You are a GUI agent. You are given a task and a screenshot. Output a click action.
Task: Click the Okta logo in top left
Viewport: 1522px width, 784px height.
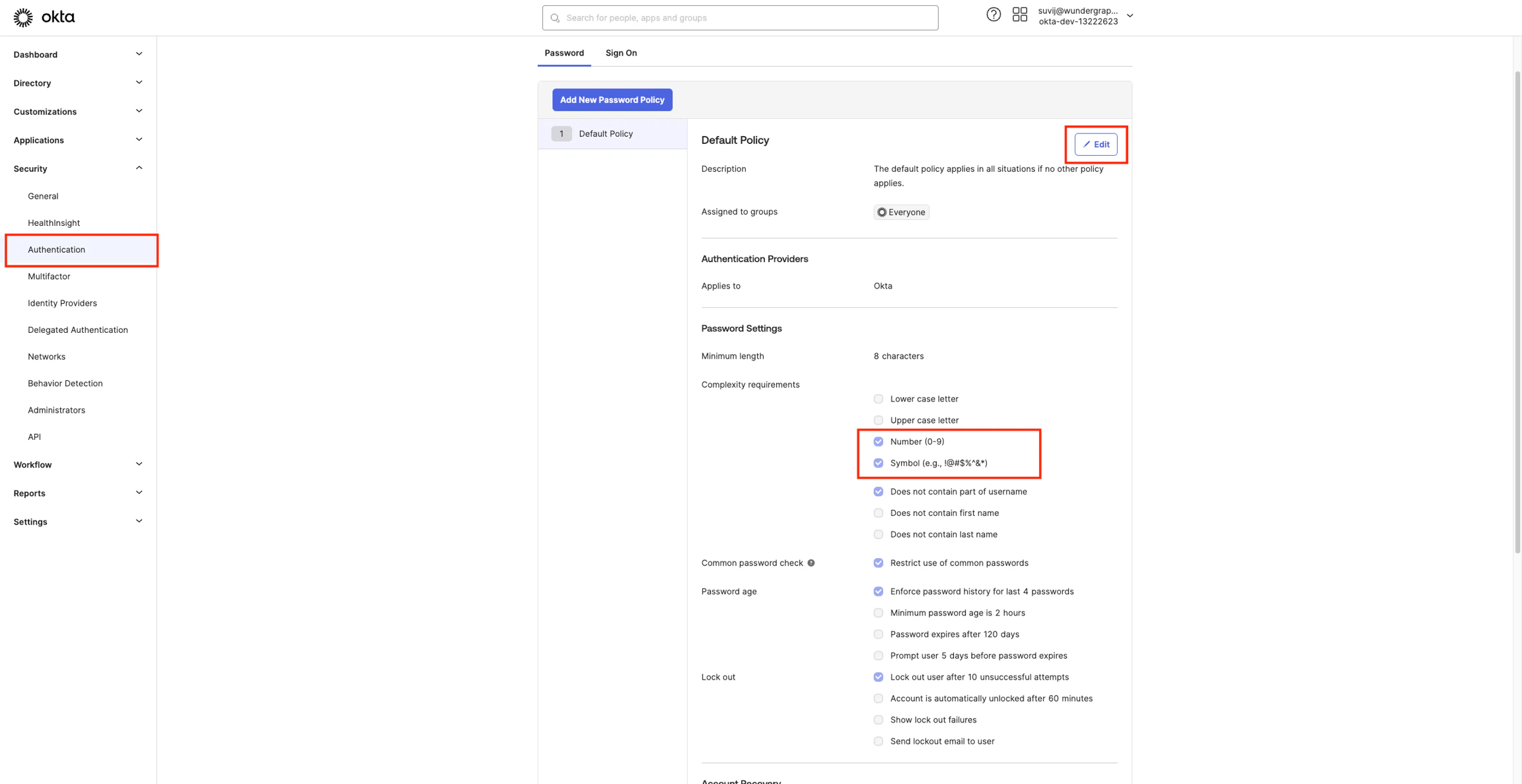pyautogui.click(x=44, y=17)
